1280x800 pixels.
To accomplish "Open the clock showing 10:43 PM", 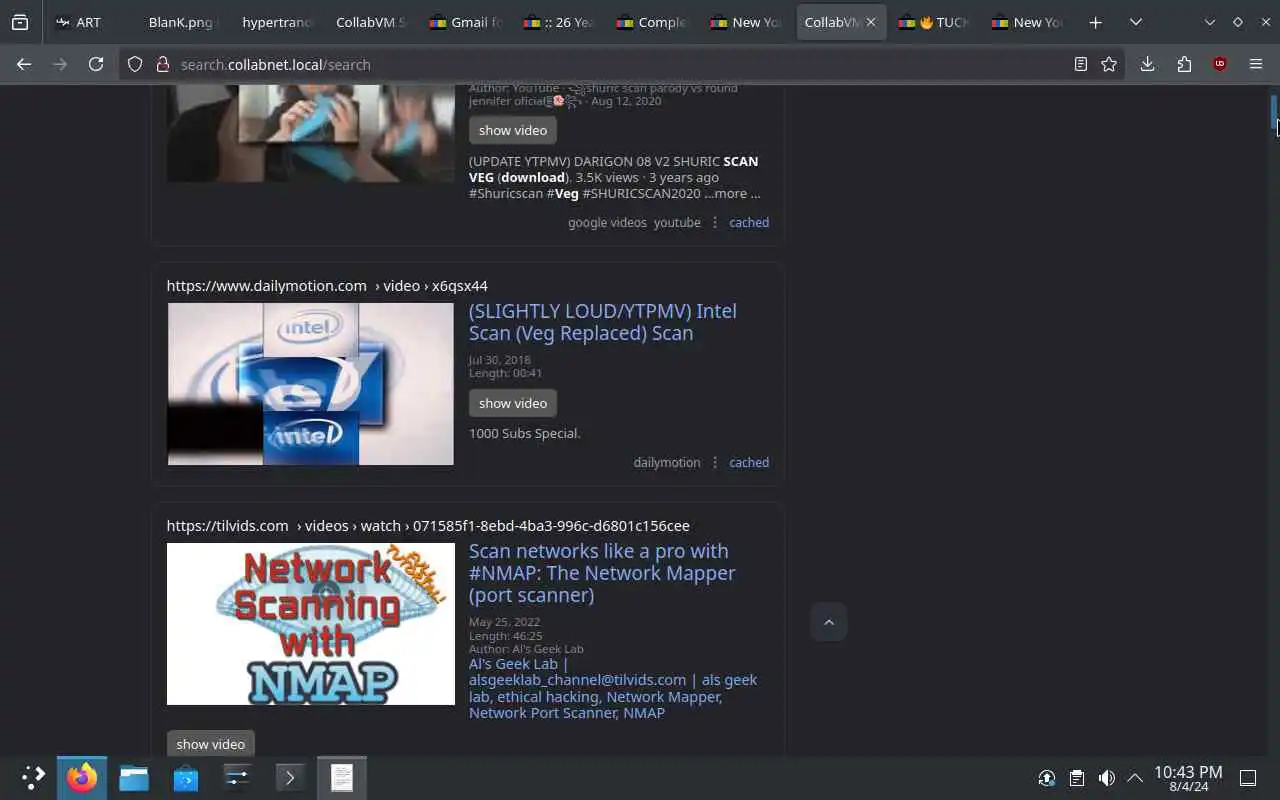I will tap(1188, 778).
